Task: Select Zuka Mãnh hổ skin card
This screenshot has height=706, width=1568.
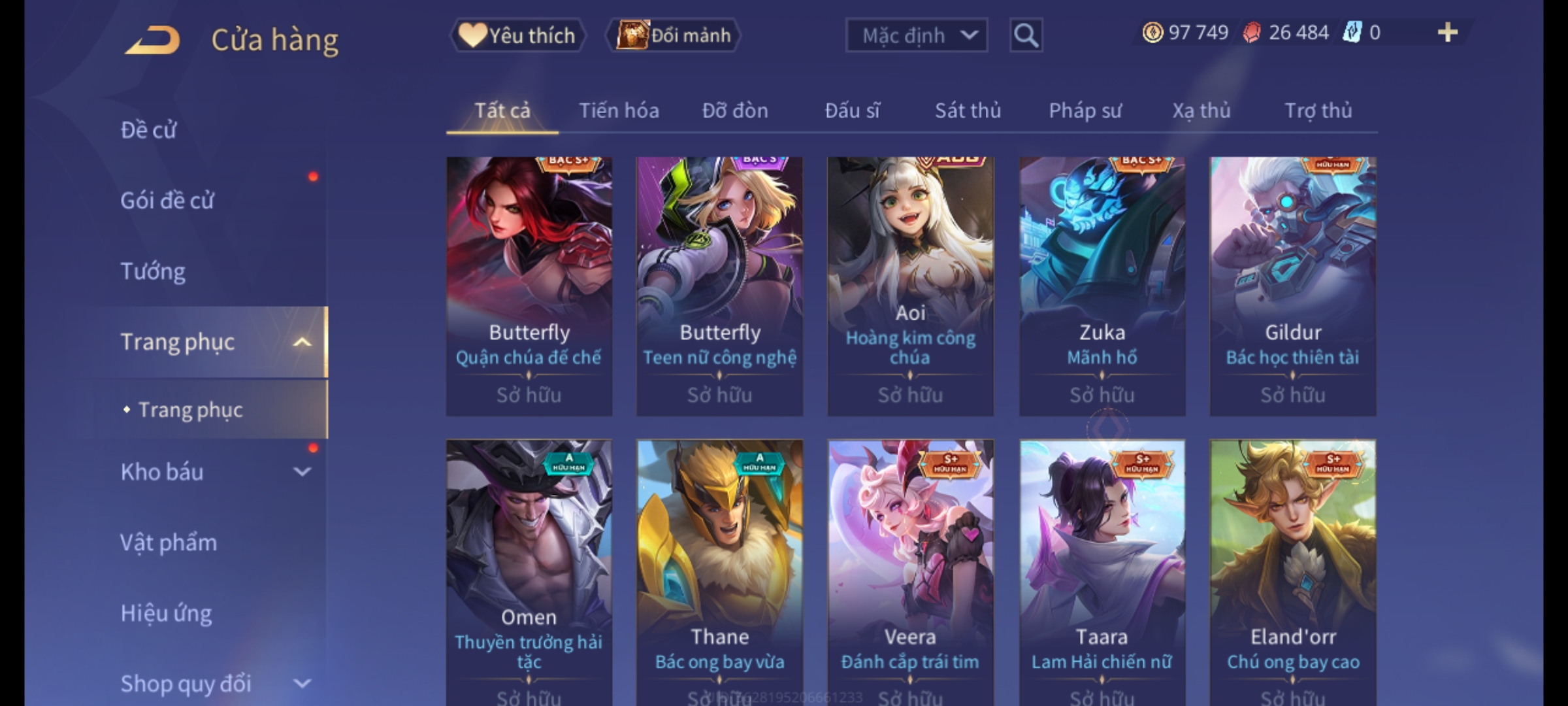Action: coord(1102,286)
